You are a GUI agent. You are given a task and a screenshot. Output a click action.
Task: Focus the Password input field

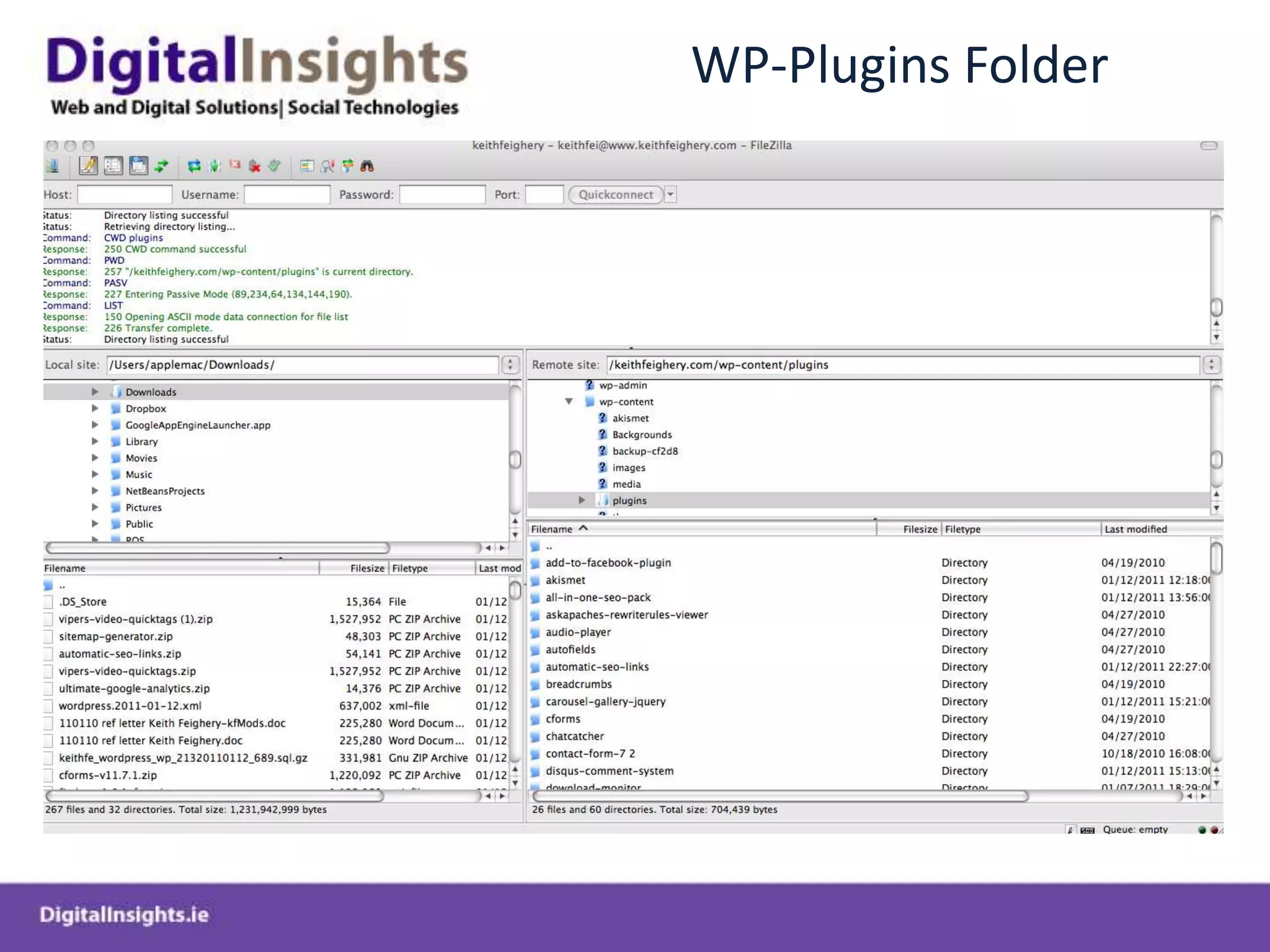pos(442,195)
